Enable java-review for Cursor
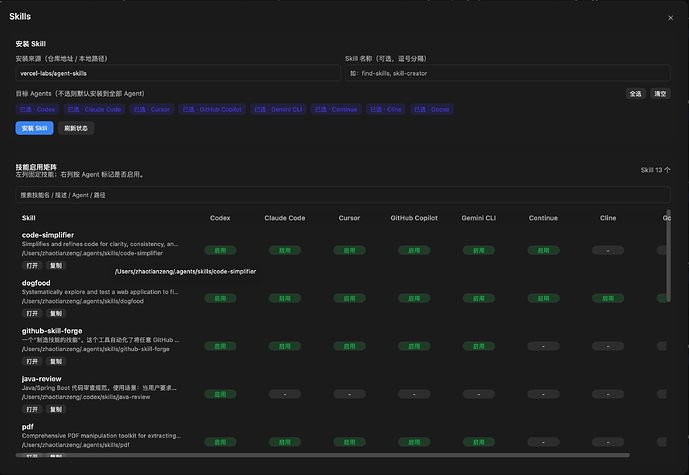 tap(349, 394)
